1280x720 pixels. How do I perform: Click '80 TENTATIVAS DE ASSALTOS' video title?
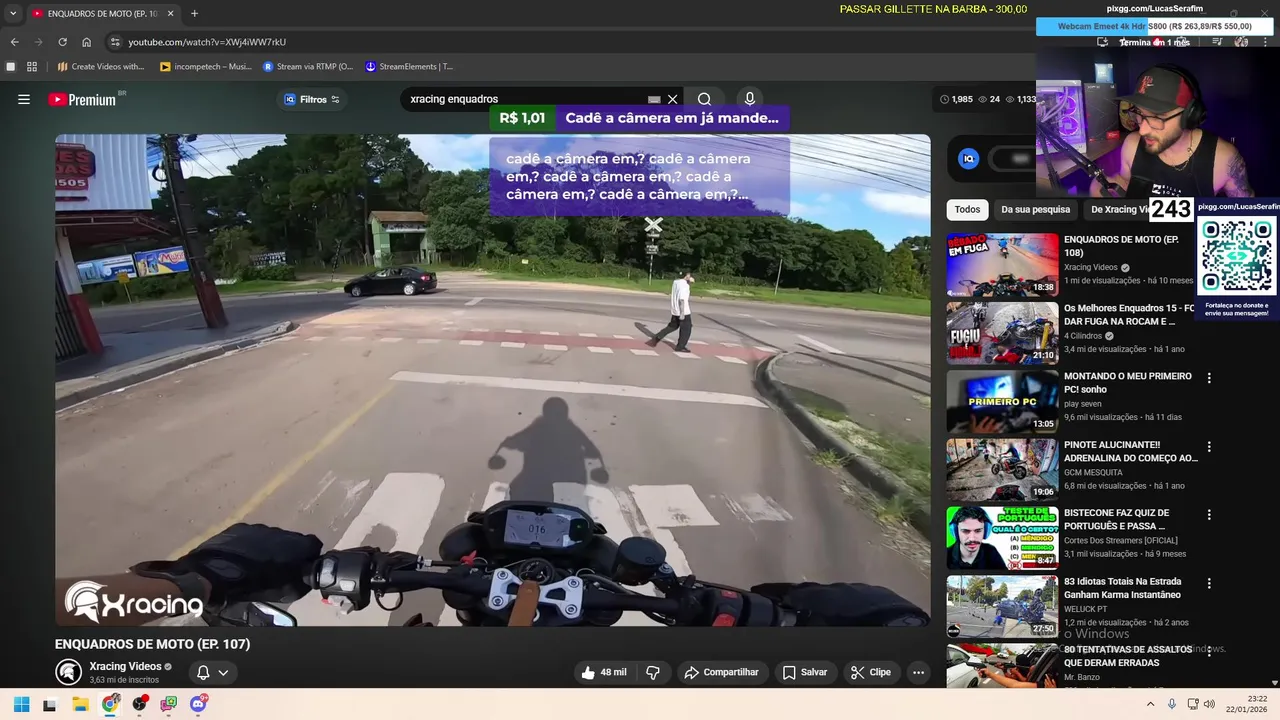point(1128,656)
